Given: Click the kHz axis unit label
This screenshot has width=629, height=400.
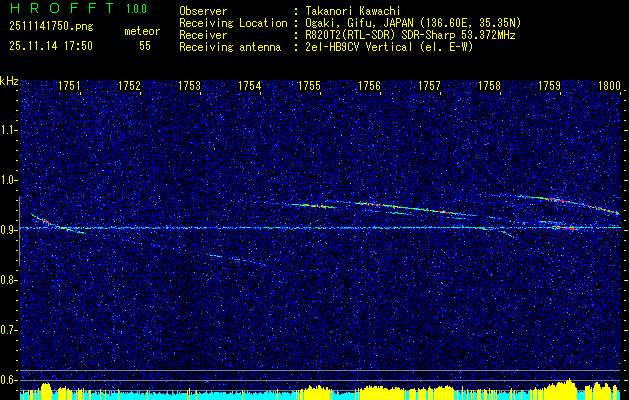Looking at the screenshot, I should point(9,81).
